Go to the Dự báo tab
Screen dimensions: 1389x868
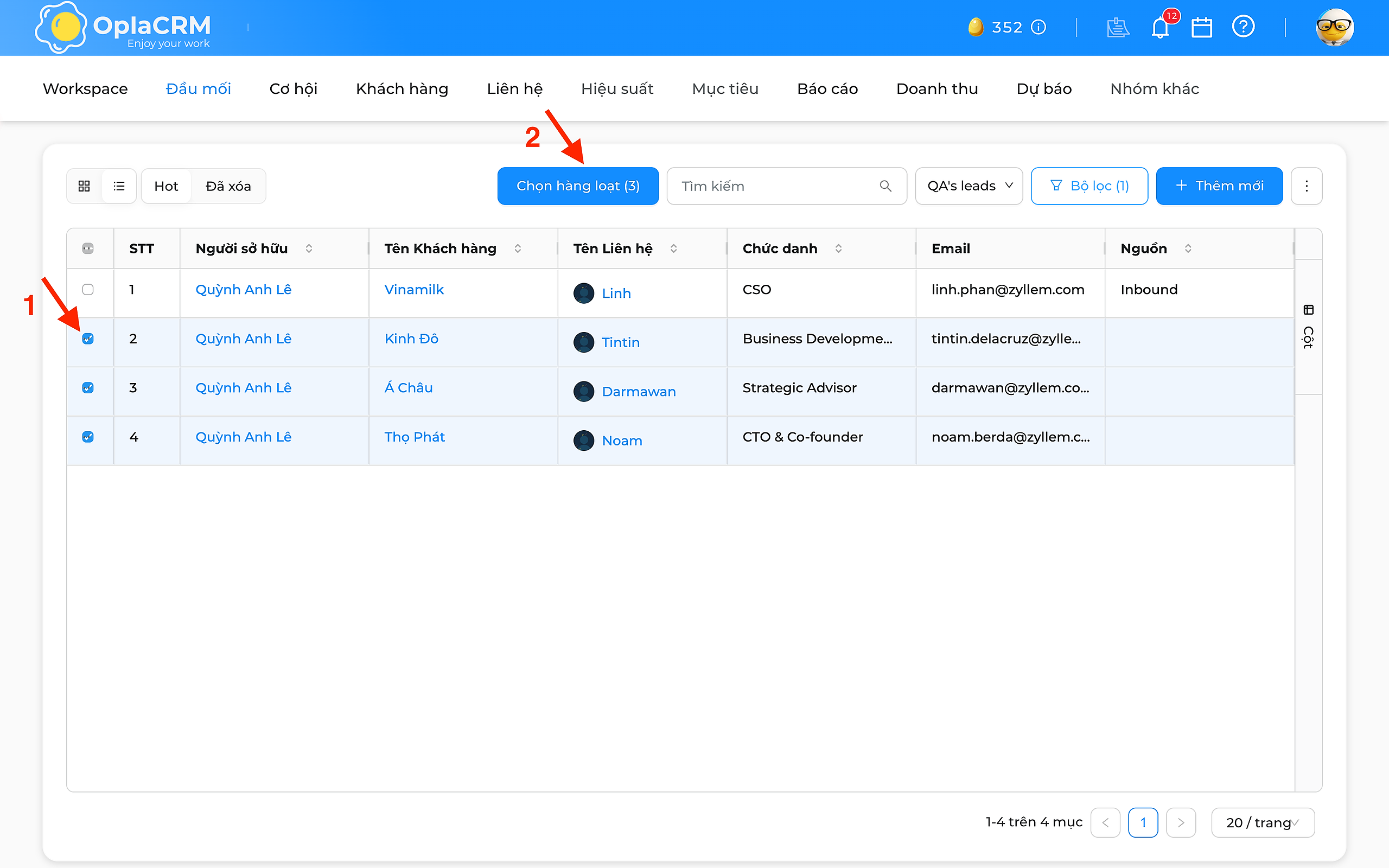[1044, 89]
